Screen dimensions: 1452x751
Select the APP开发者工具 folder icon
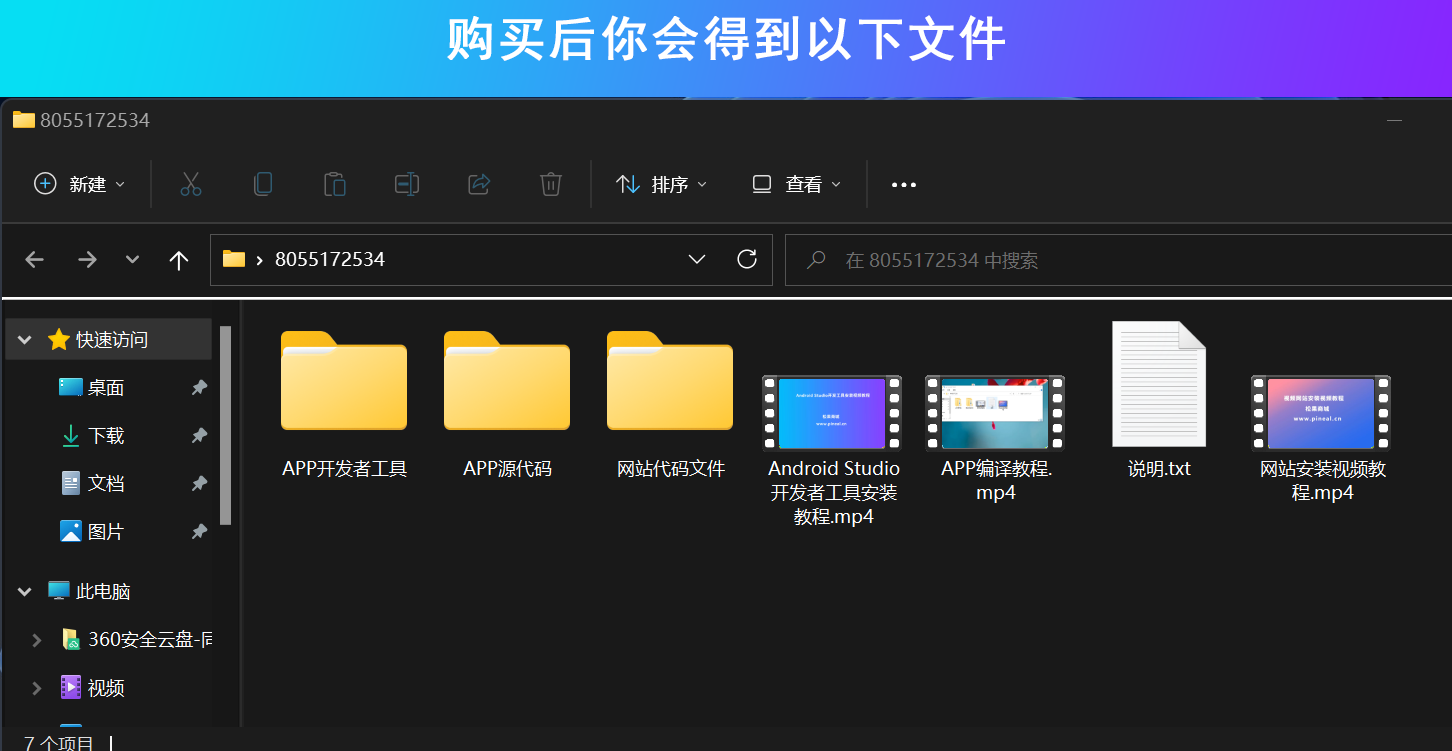[x=344, y=380]
